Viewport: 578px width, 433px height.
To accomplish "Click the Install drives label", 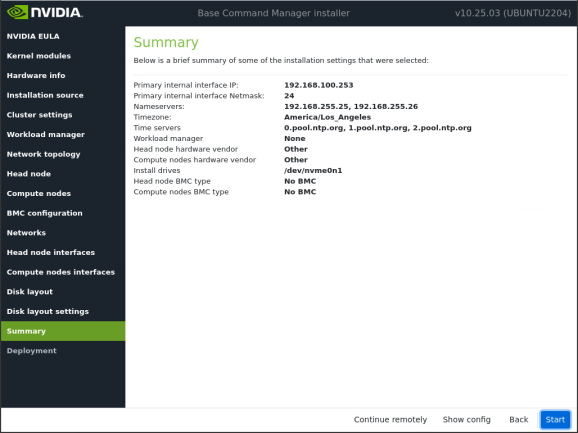I will click(157, 171).
